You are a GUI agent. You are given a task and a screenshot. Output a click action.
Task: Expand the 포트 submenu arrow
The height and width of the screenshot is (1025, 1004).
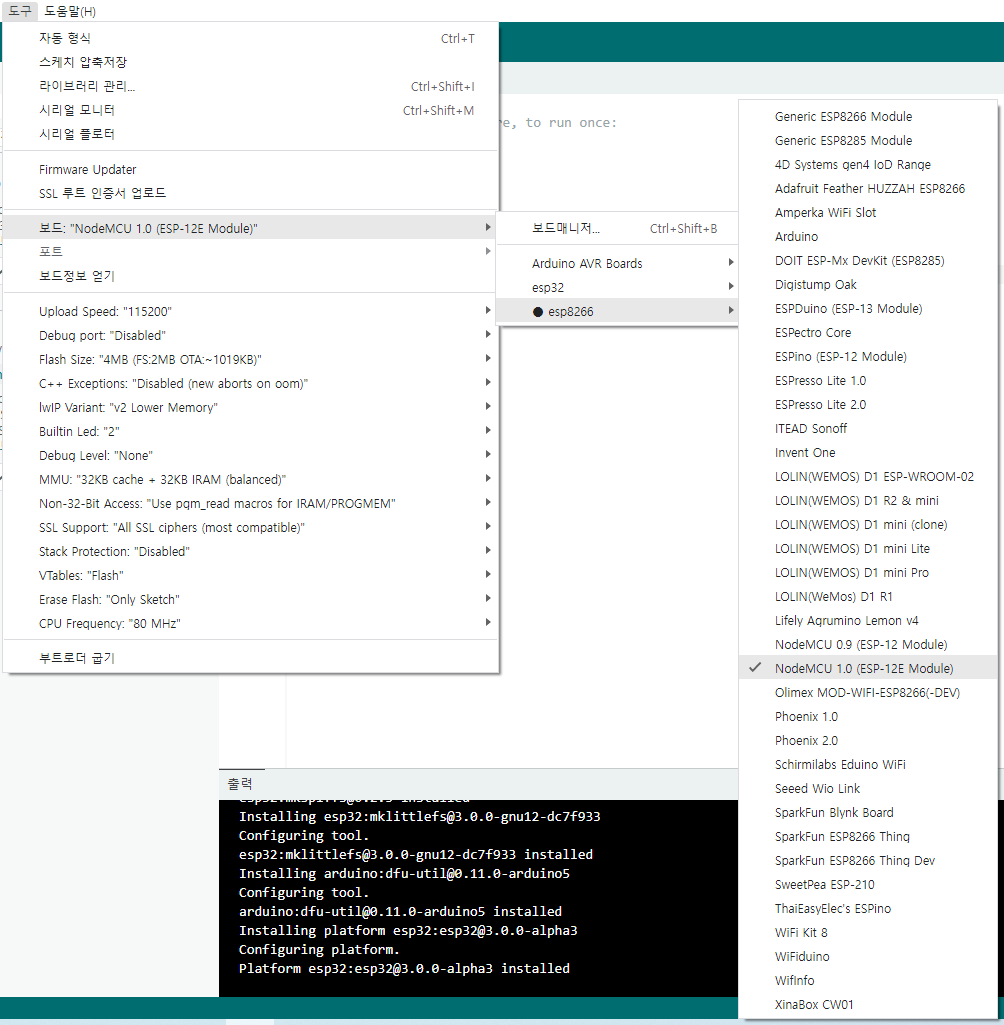(488, 252)
